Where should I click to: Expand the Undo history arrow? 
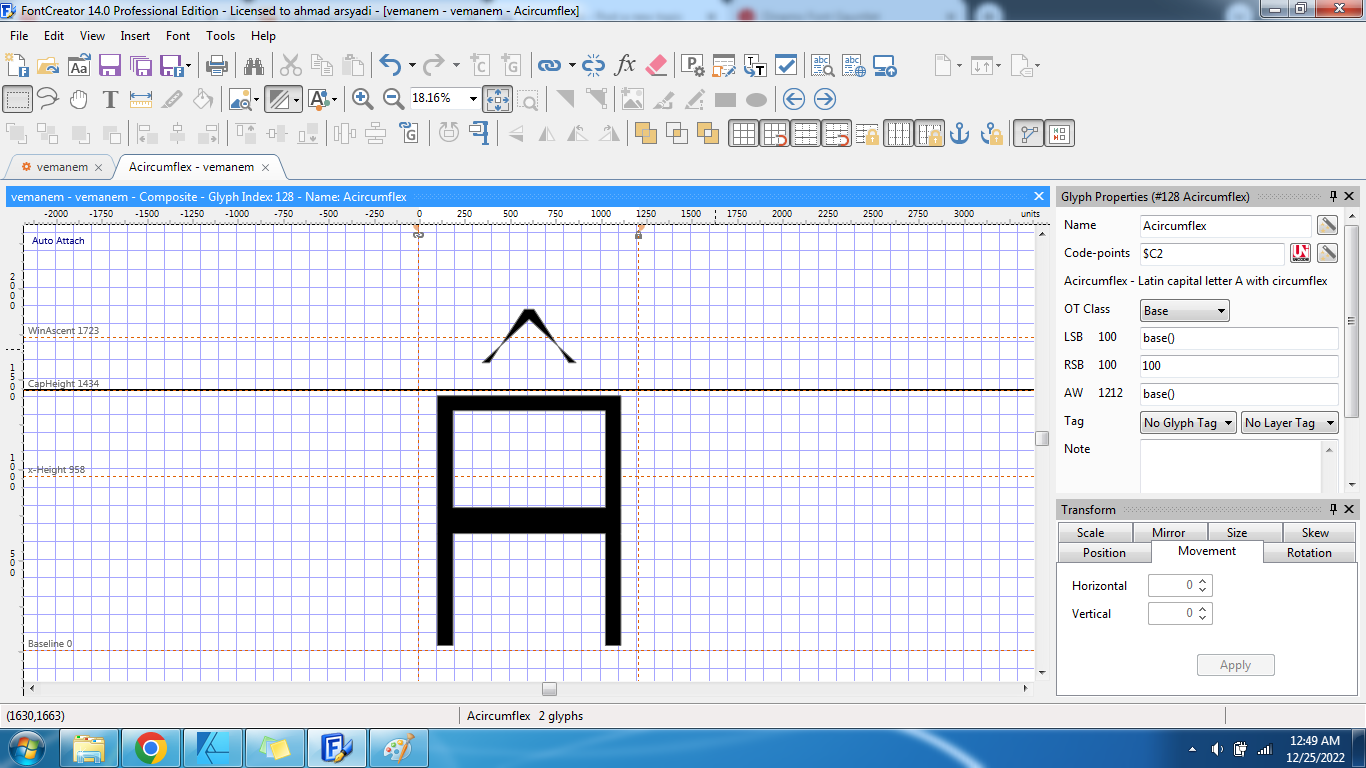click(x=412, y=66)
